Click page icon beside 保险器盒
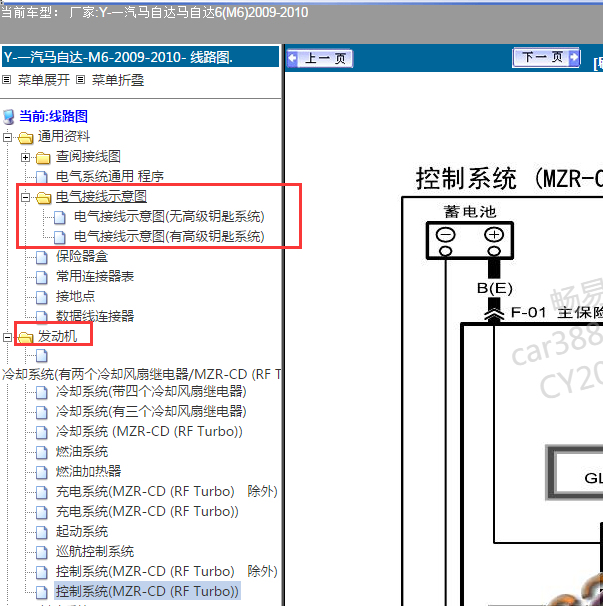 pos(41,257)
